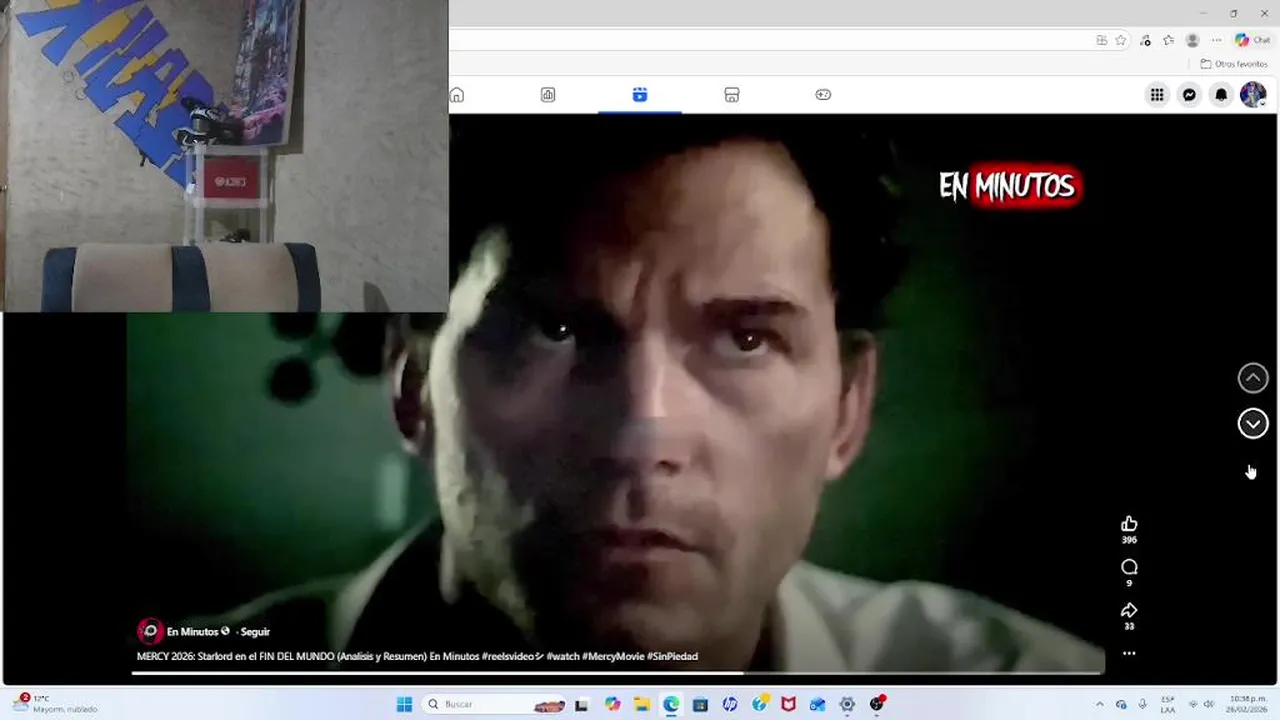
Task: Open Messenger chats
Action: (1189, 95)
